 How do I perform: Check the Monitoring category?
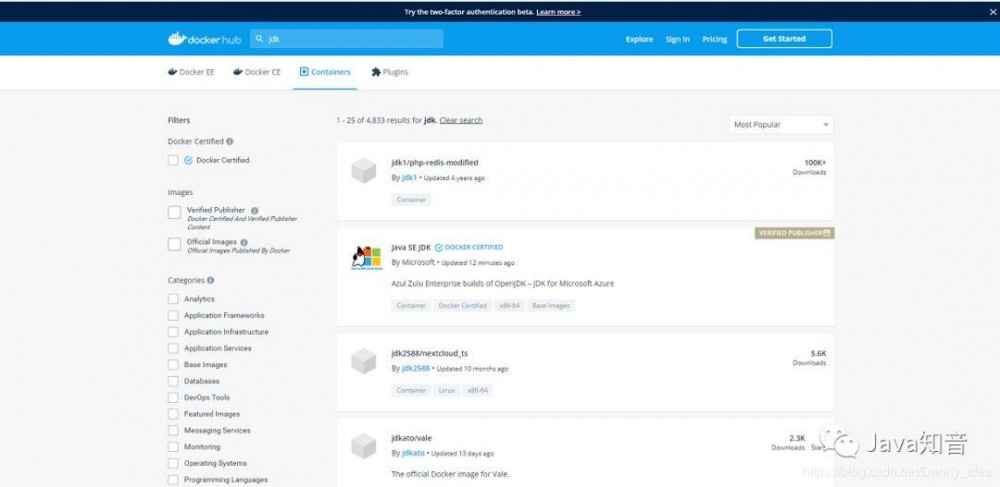173,447
